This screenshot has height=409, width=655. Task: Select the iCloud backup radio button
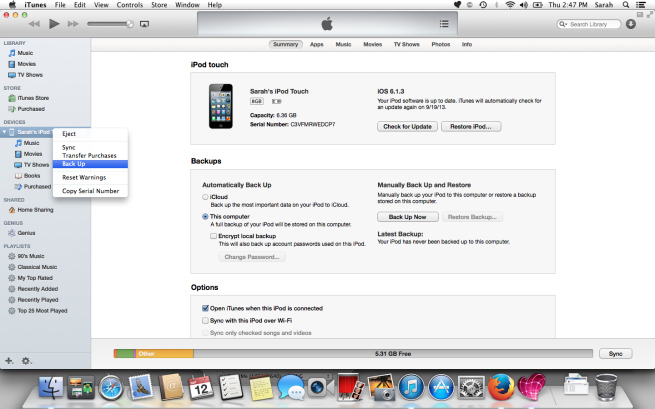click(205, 198)
